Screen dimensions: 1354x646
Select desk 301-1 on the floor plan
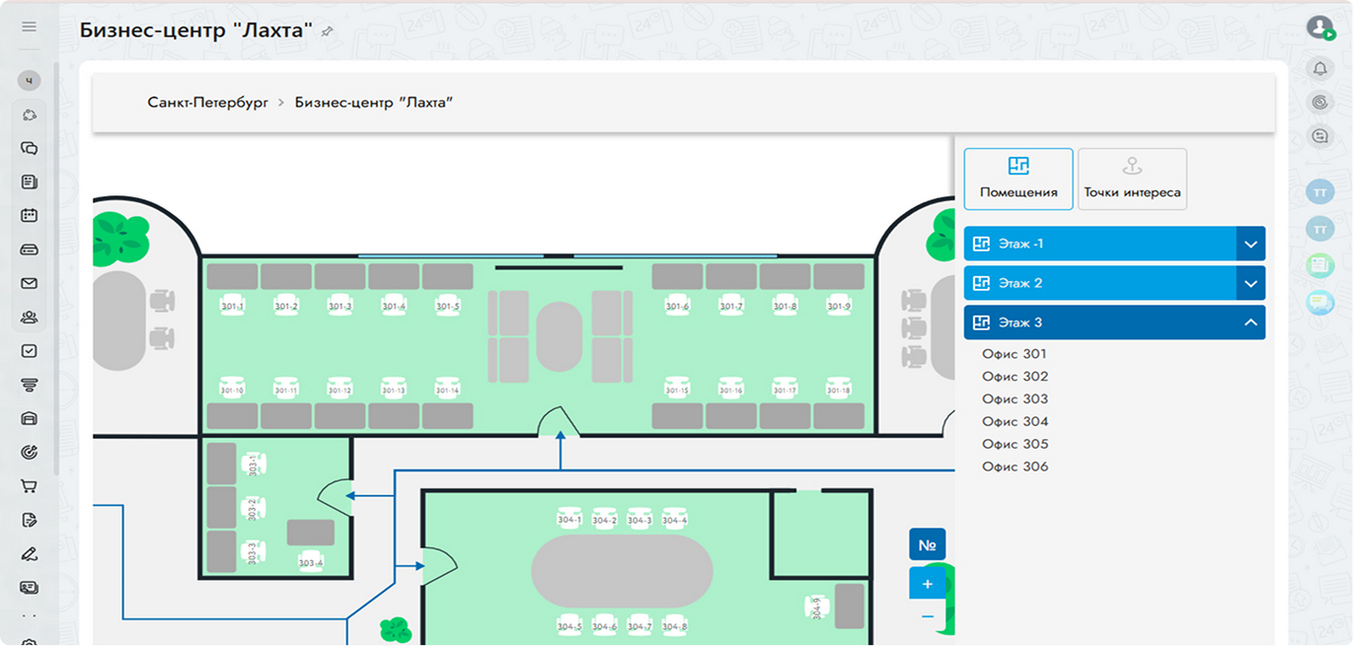pyautogui.click(x=233, y=305)
